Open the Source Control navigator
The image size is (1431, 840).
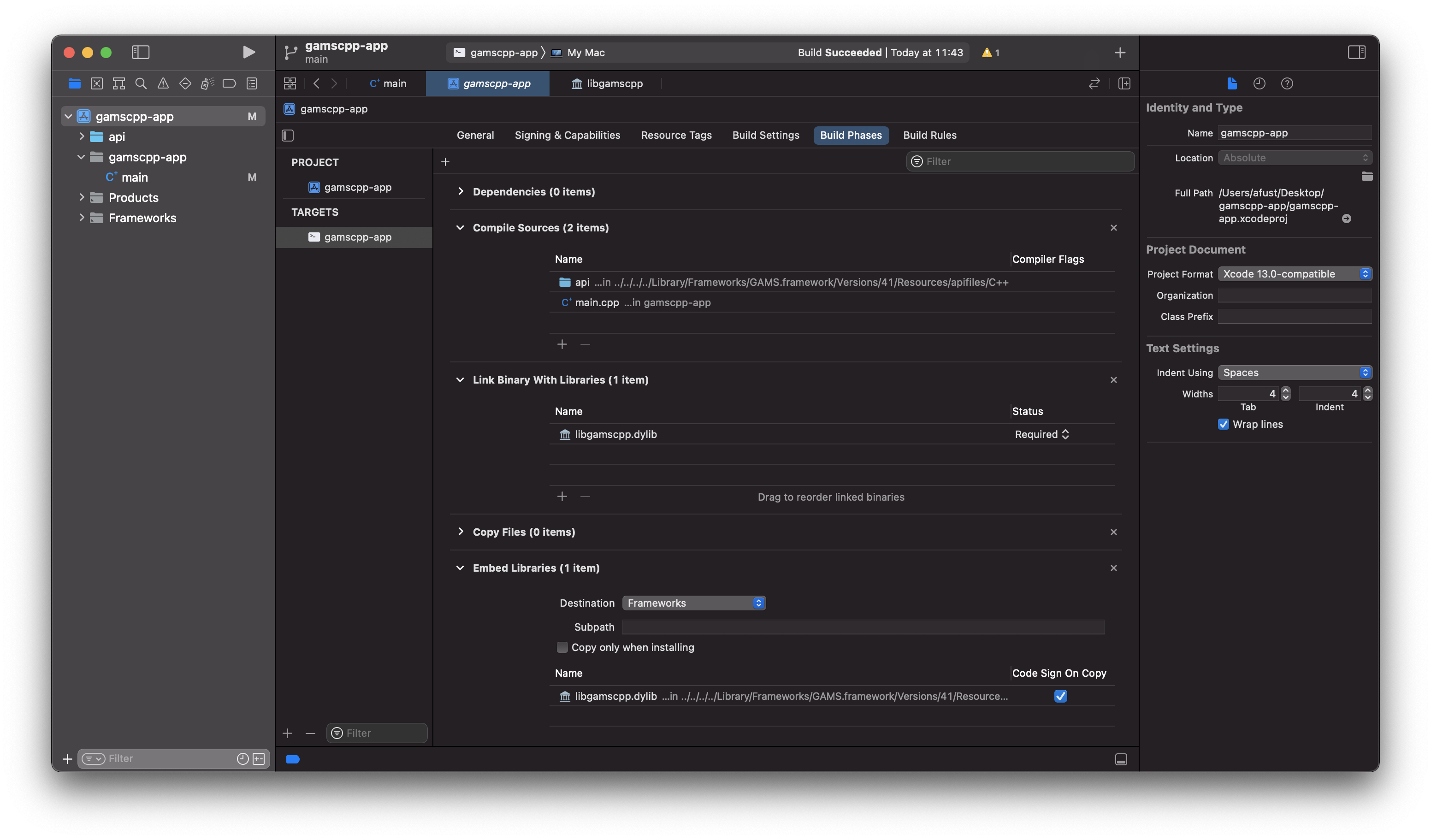click(96, 83)
